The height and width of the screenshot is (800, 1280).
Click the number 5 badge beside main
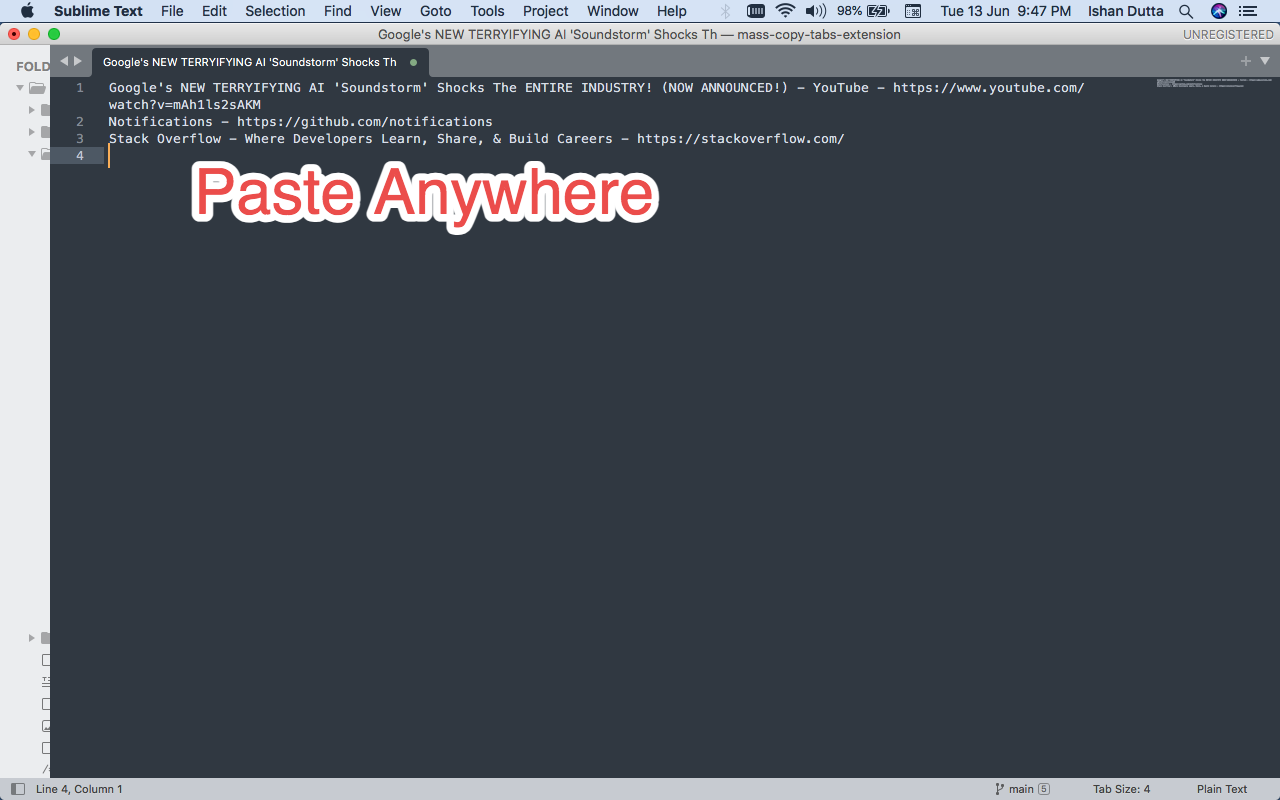click(x=1044, y=789)
